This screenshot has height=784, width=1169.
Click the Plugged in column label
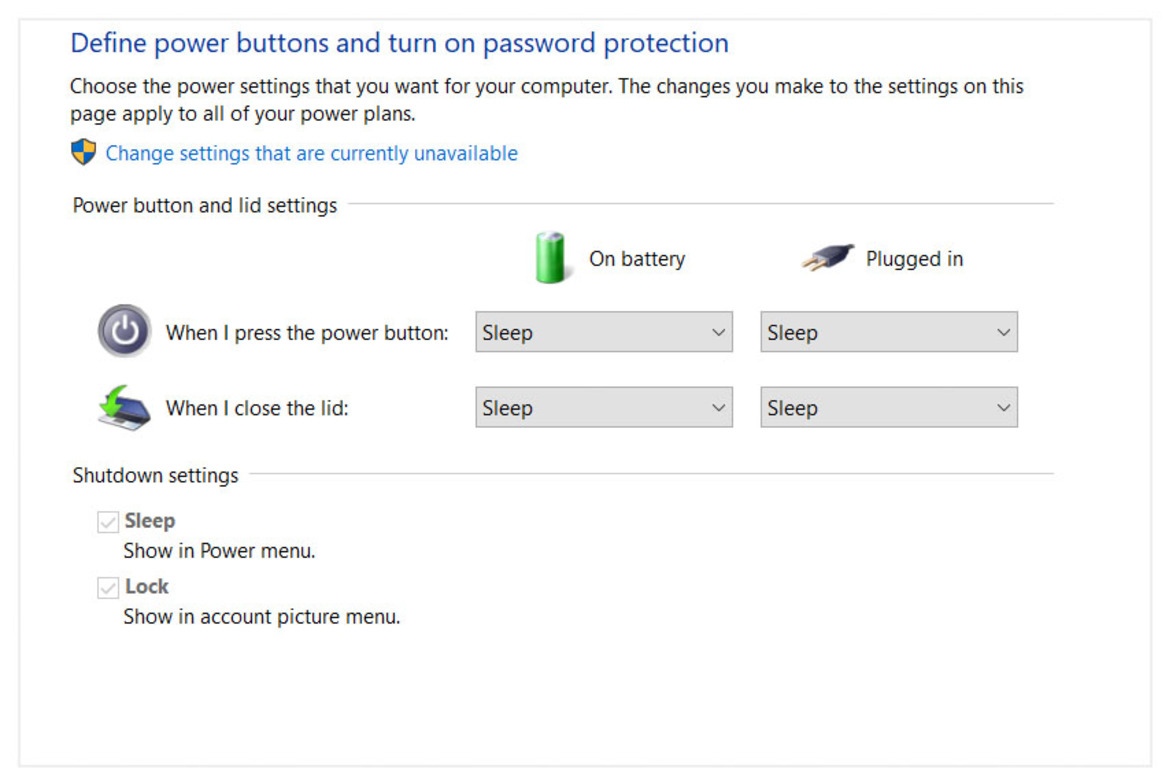[x=914, y=259]
